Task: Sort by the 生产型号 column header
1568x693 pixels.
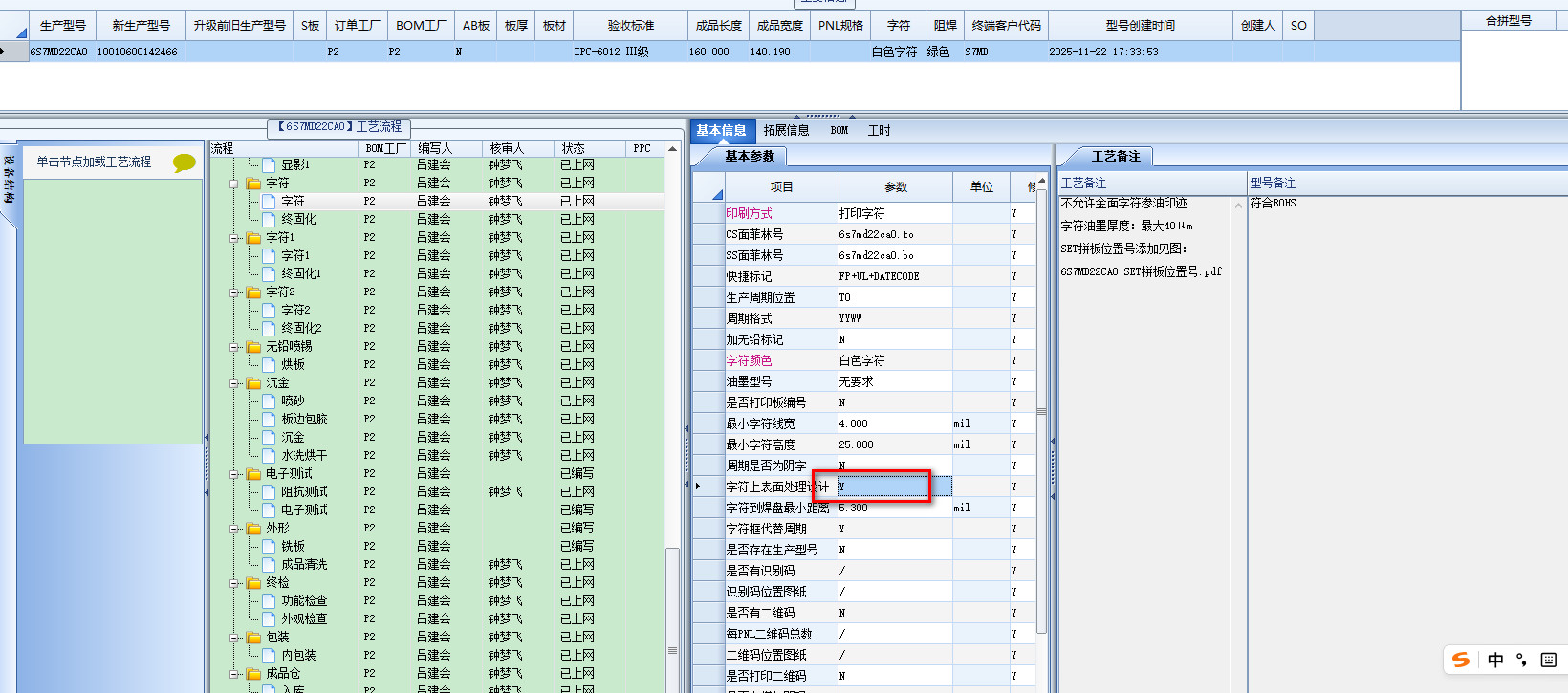Action: pyautogui.click(x=62, y=26)
